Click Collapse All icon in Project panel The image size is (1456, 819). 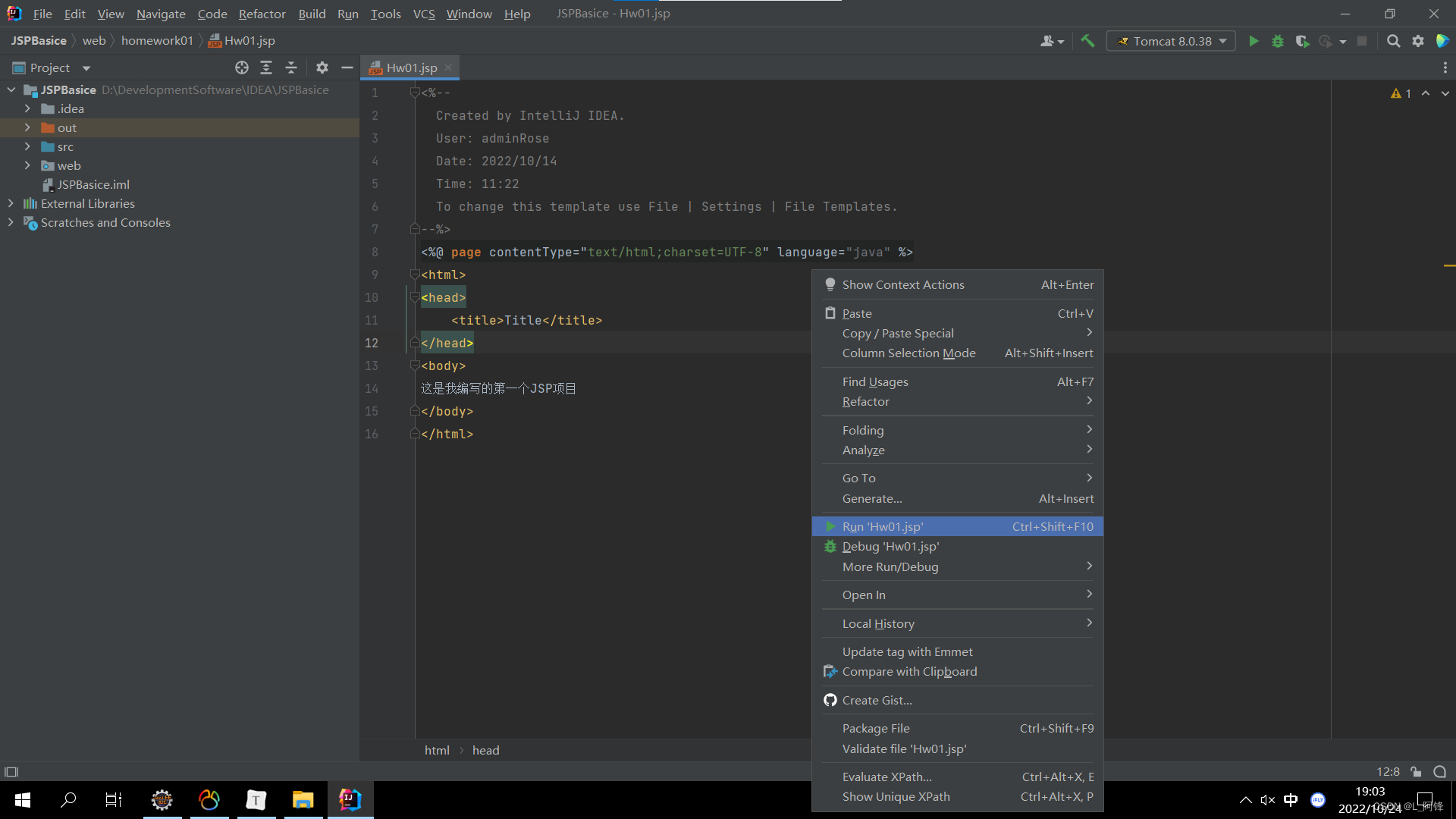point(291,67)
